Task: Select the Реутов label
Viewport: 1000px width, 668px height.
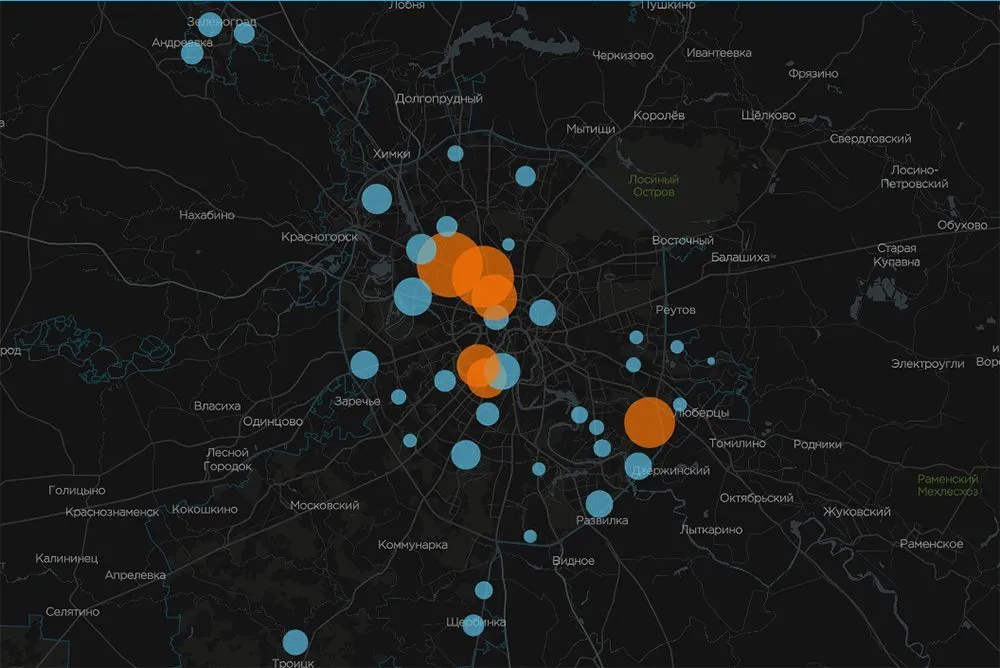Action: tap(675, 310)
